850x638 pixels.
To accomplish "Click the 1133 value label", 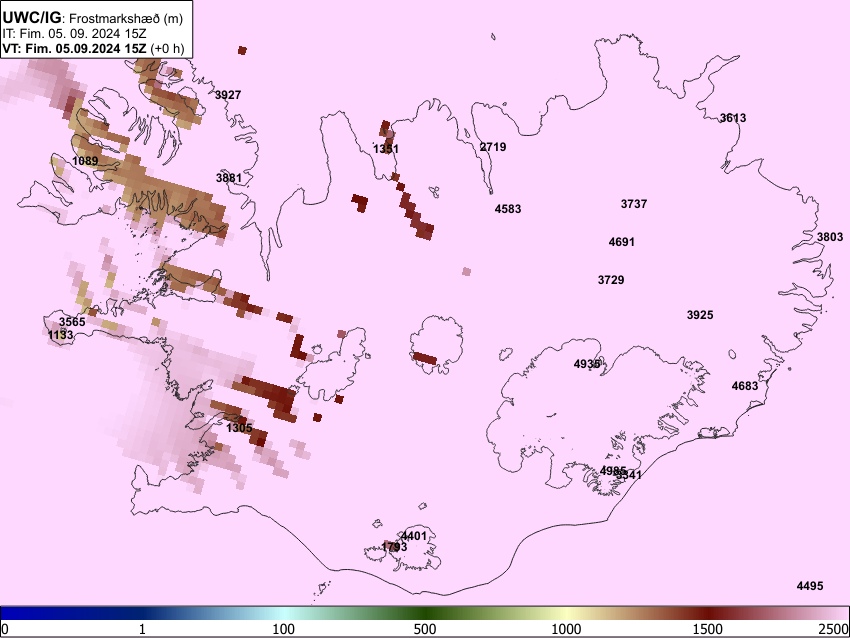I will coord(60,336).
